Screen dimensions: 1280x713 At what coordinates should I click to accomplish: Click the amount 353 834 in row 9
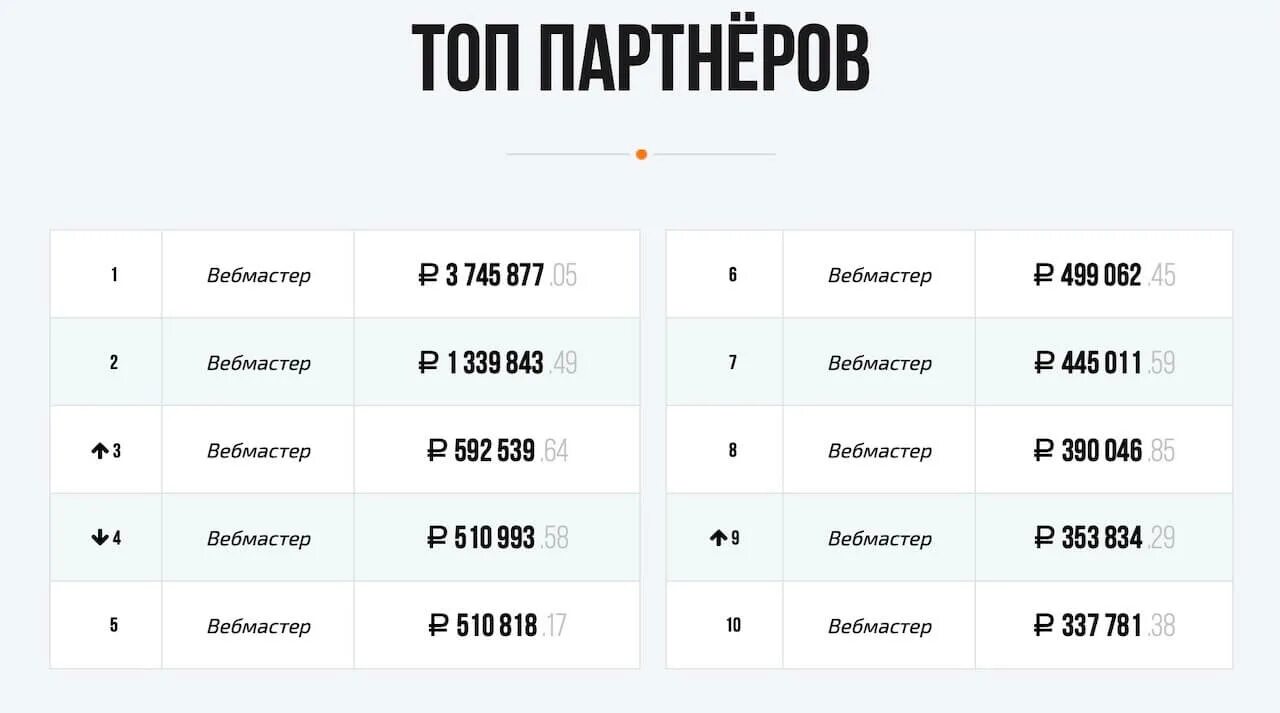pyautogui.click(x=1101, y=538)
